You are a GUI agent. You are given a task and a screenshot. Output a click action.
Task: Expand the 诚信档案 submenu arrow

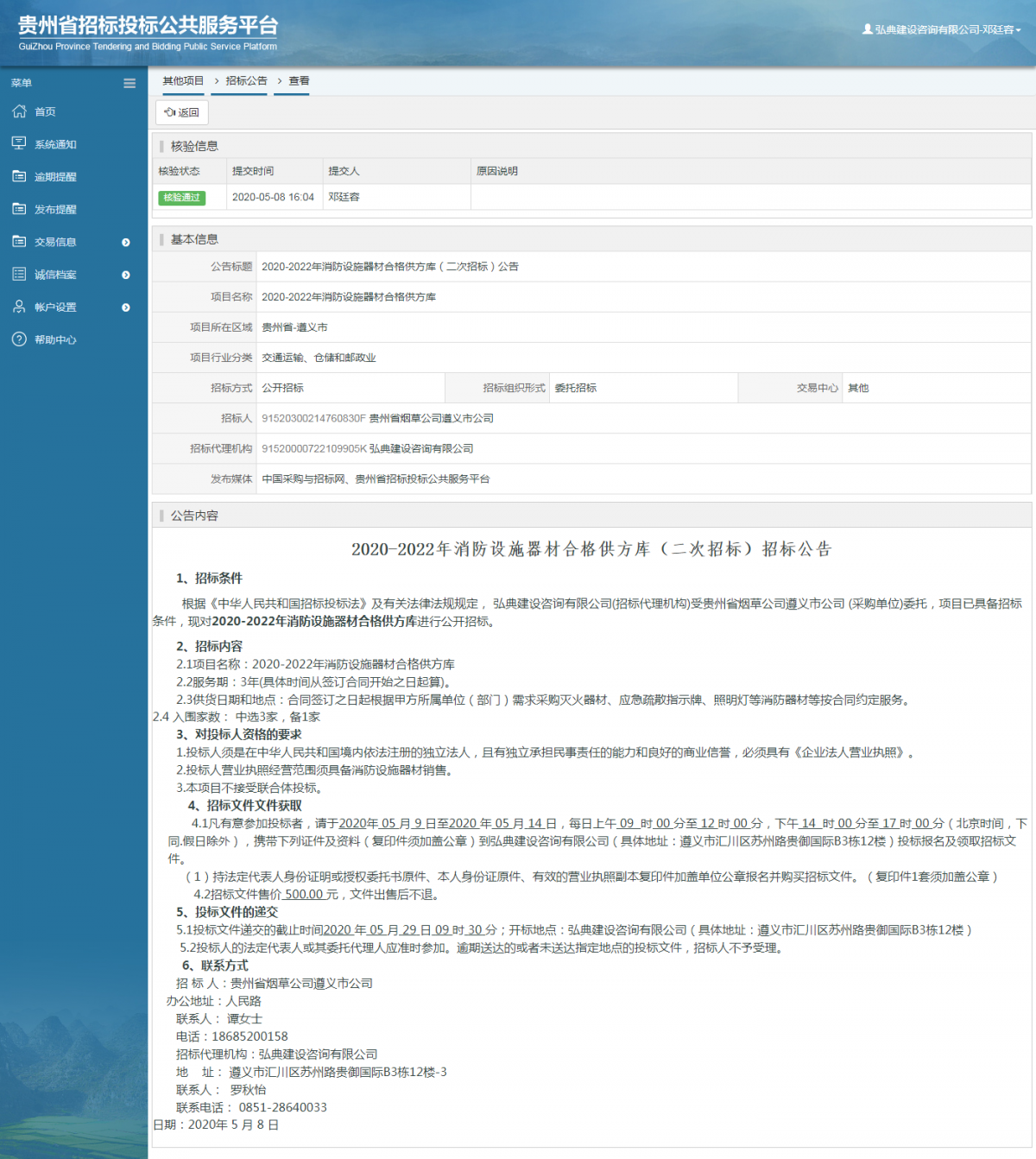pyautogui.click(x=126, y=275)
